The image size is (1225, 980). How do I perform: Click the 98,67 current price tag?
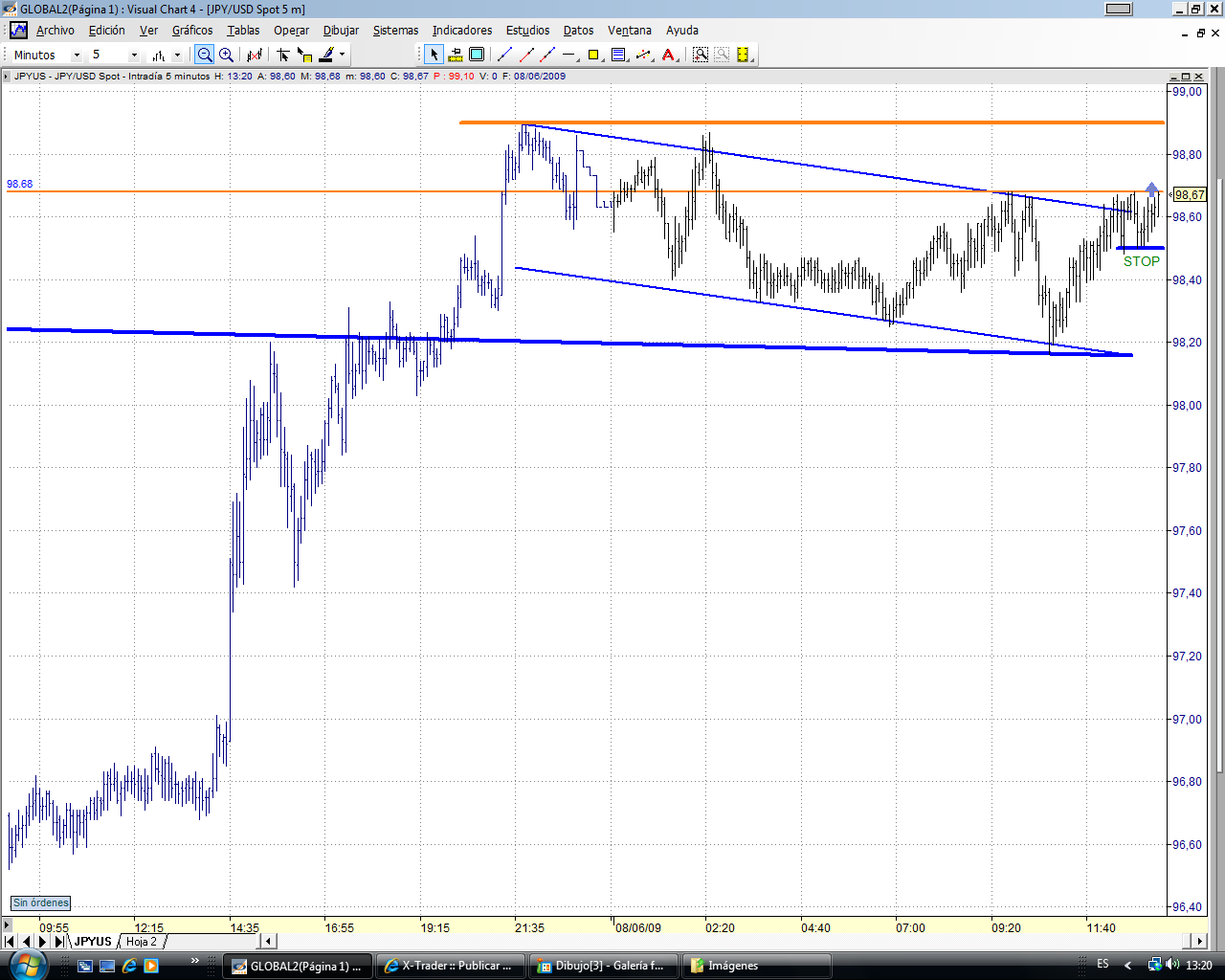pyautogui.click(x=1190, y=195)
